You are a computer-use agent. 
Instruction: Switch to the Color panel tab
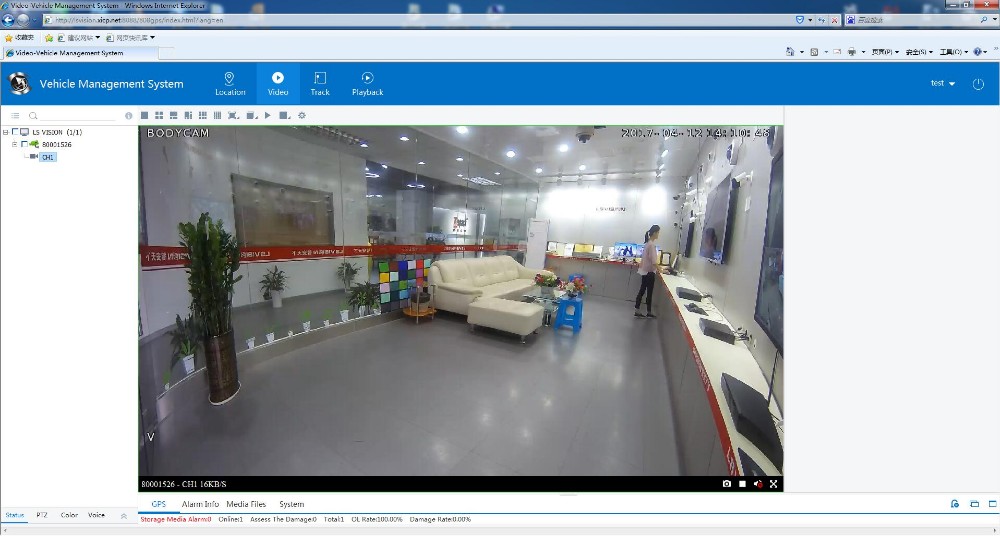click(x=69, y=515)
